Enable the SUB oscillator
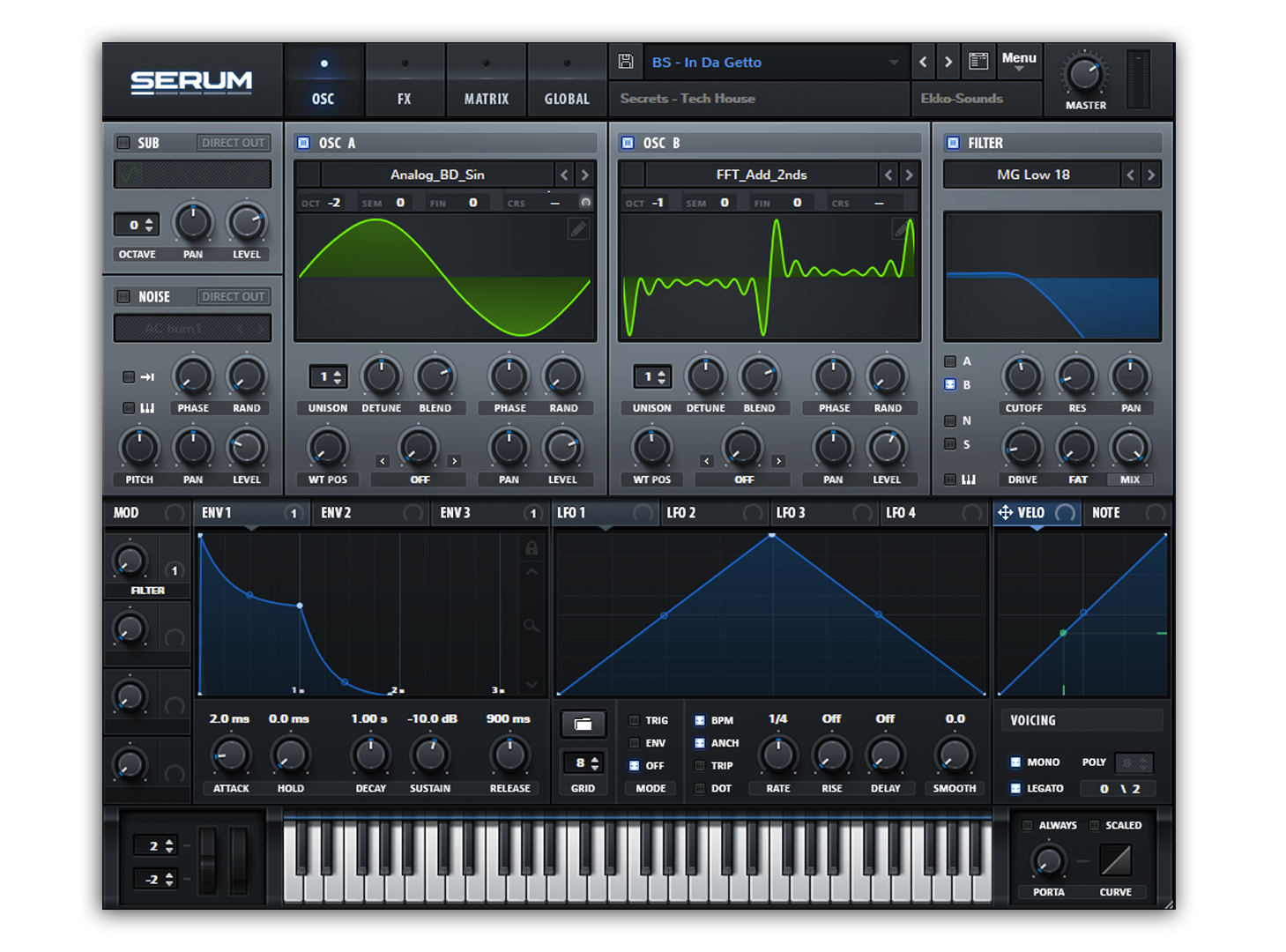This screenshot has height=952, width=1286. [x=123, y=143]
